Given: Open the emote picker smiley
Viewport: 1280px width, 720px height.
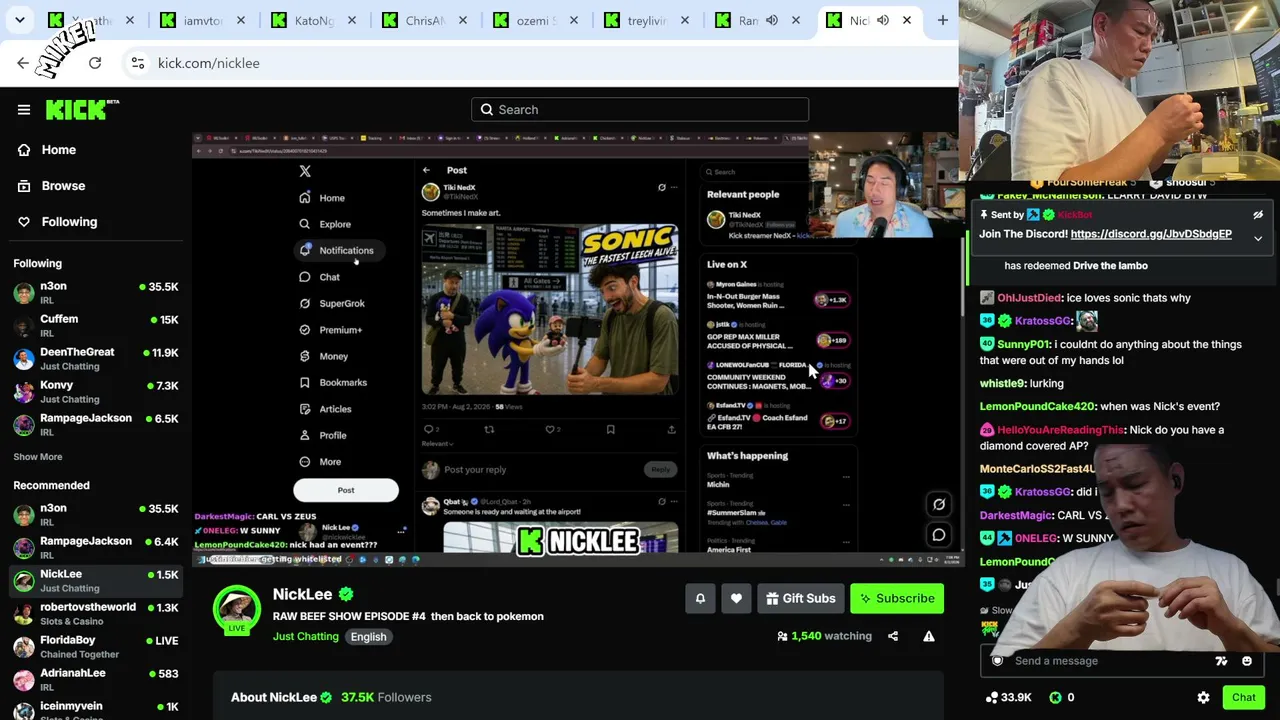Looking at the screenshot, I should click(x=1247, y=661).
